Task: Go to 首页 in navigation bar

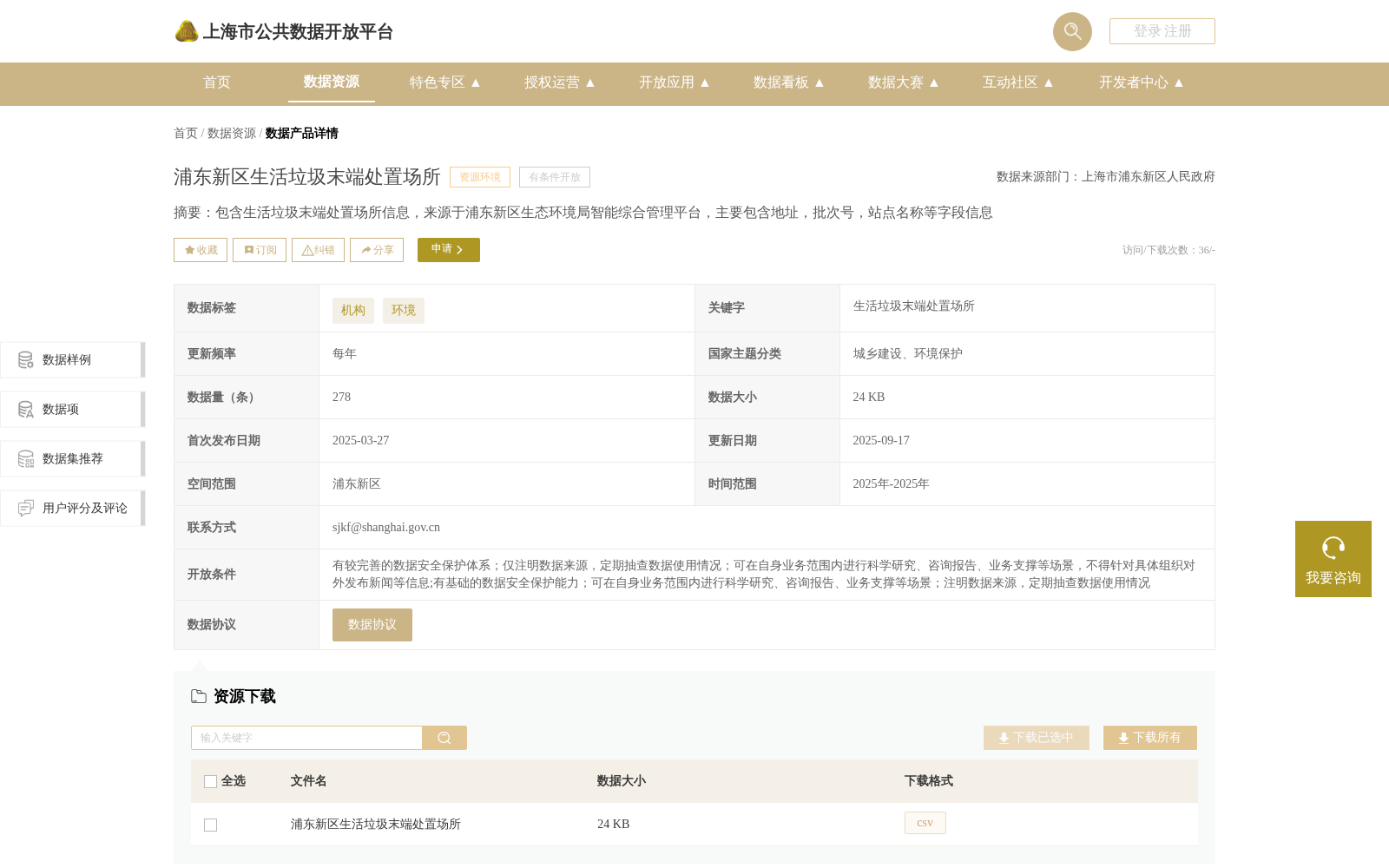Action: 217,82
